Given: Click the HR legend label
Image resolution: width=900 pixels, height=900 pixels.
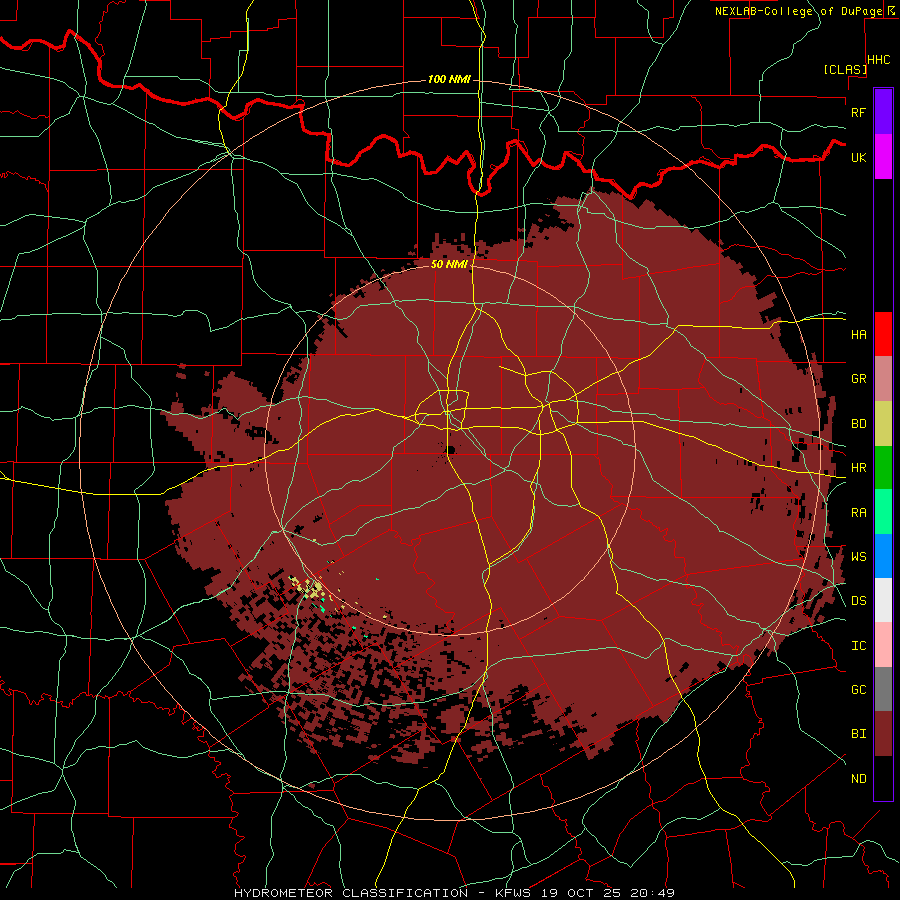Looking at the screenshot, I should point(858,468).
